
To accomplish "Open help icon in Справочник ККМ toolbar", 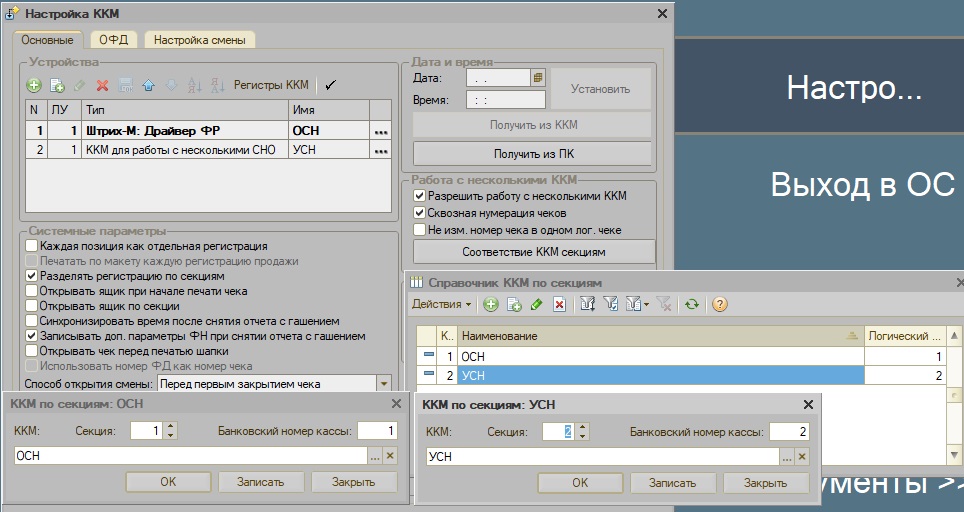I will 719,304.
